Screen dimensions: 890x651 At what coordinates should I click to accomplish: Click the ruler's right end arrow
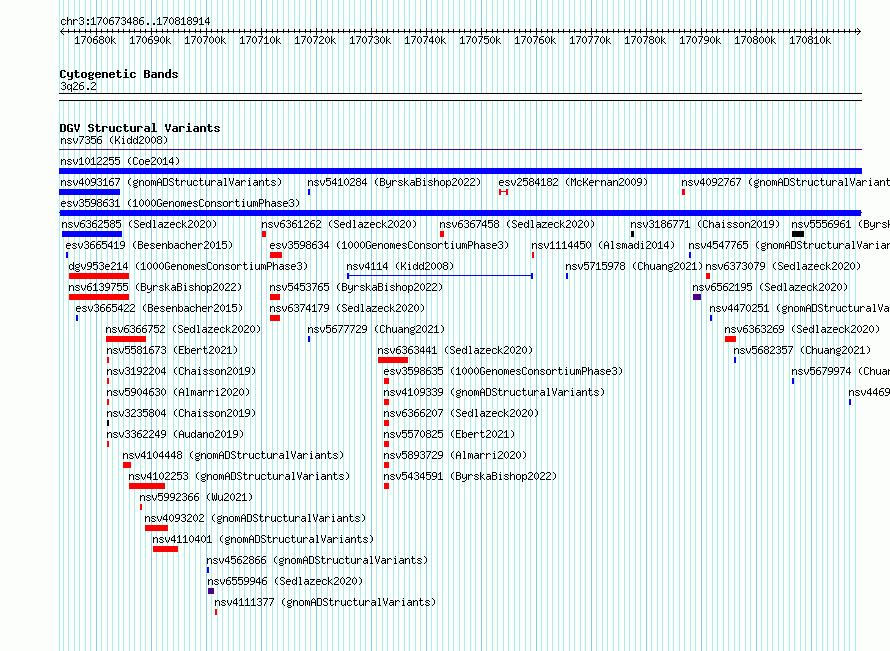pyautogui.click(x=858, y=32)
